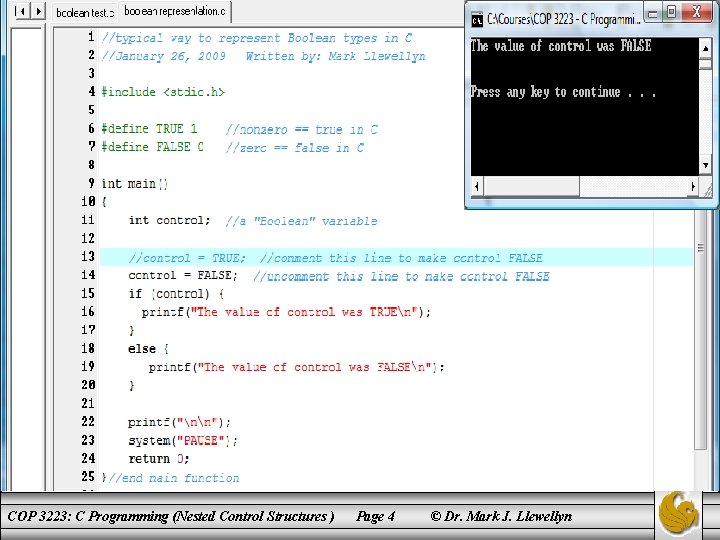The image size is (720, 540).
Task: Click the console horizontal scrollbar thumb
Action: click(x=531, y=186)
